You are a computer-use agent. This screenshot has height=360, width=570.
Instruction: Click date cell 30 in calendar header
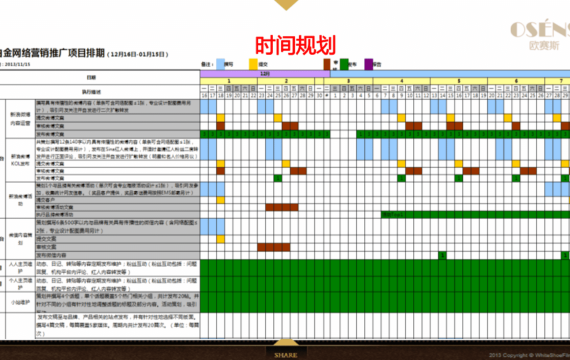coord(319,95)
